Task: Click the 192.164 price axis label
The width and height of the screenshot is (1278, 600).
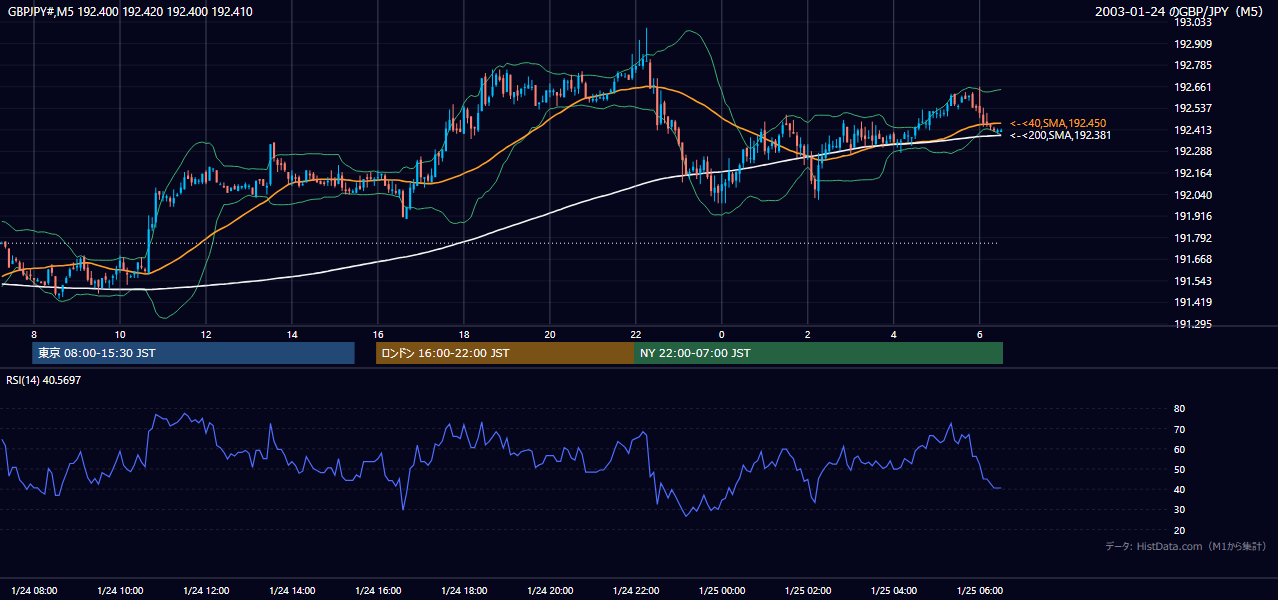Action: (1193, 173)
